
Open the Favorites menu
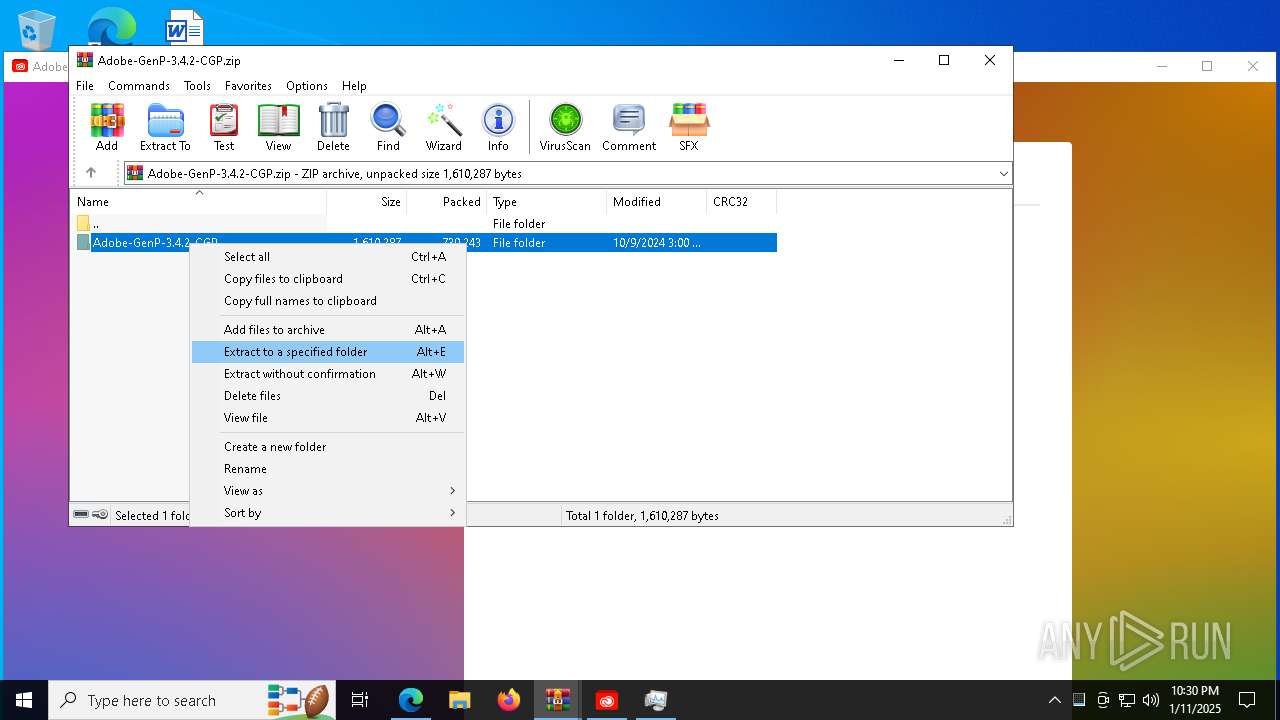pos(248,86)
